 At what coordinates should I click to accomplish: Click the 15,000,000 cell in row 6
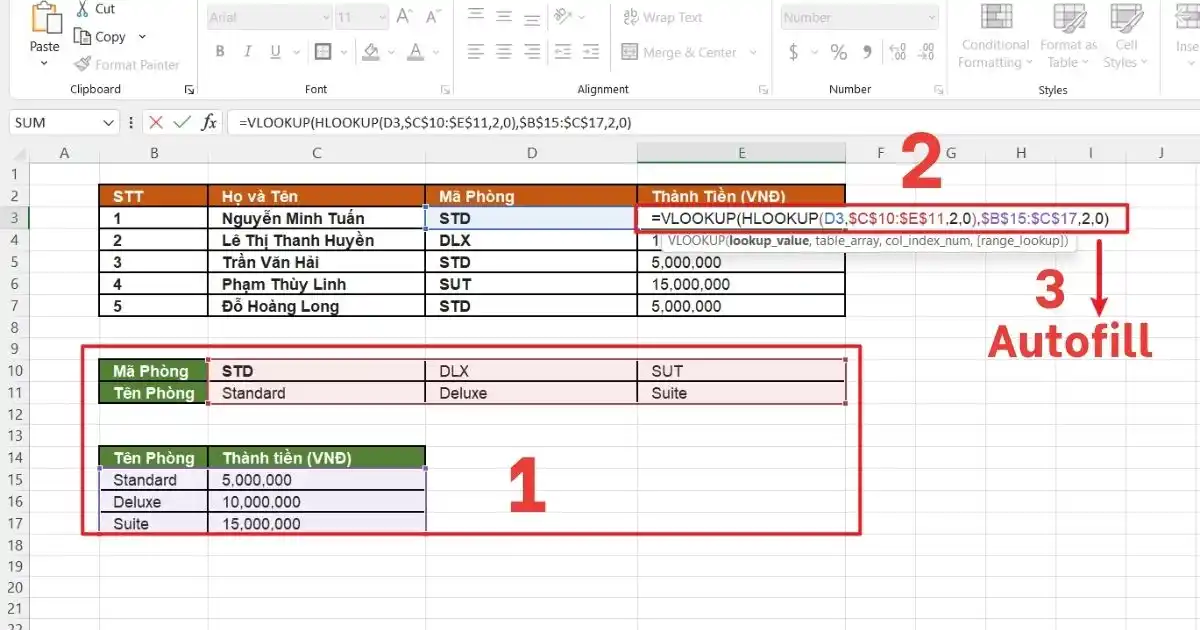[x=741, y=284]
